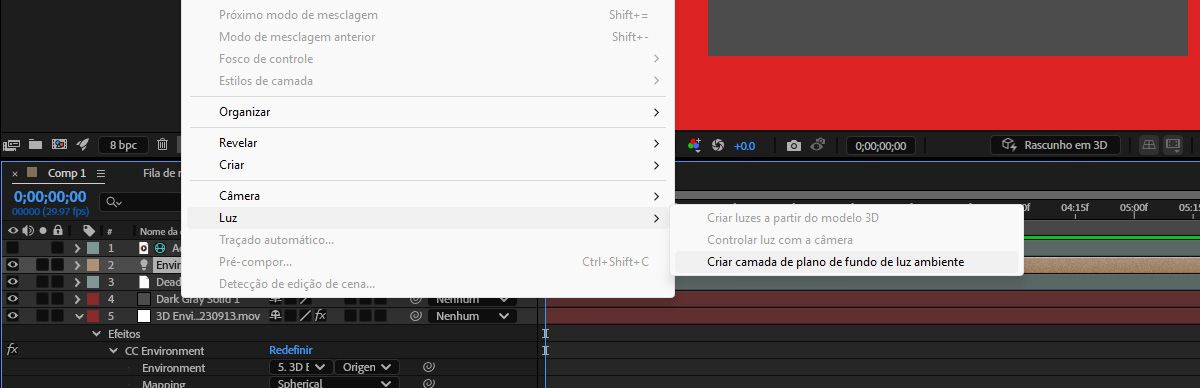The image size is (1200, 388).
Task: Change label color of layer 2
Action: (92, 265)
